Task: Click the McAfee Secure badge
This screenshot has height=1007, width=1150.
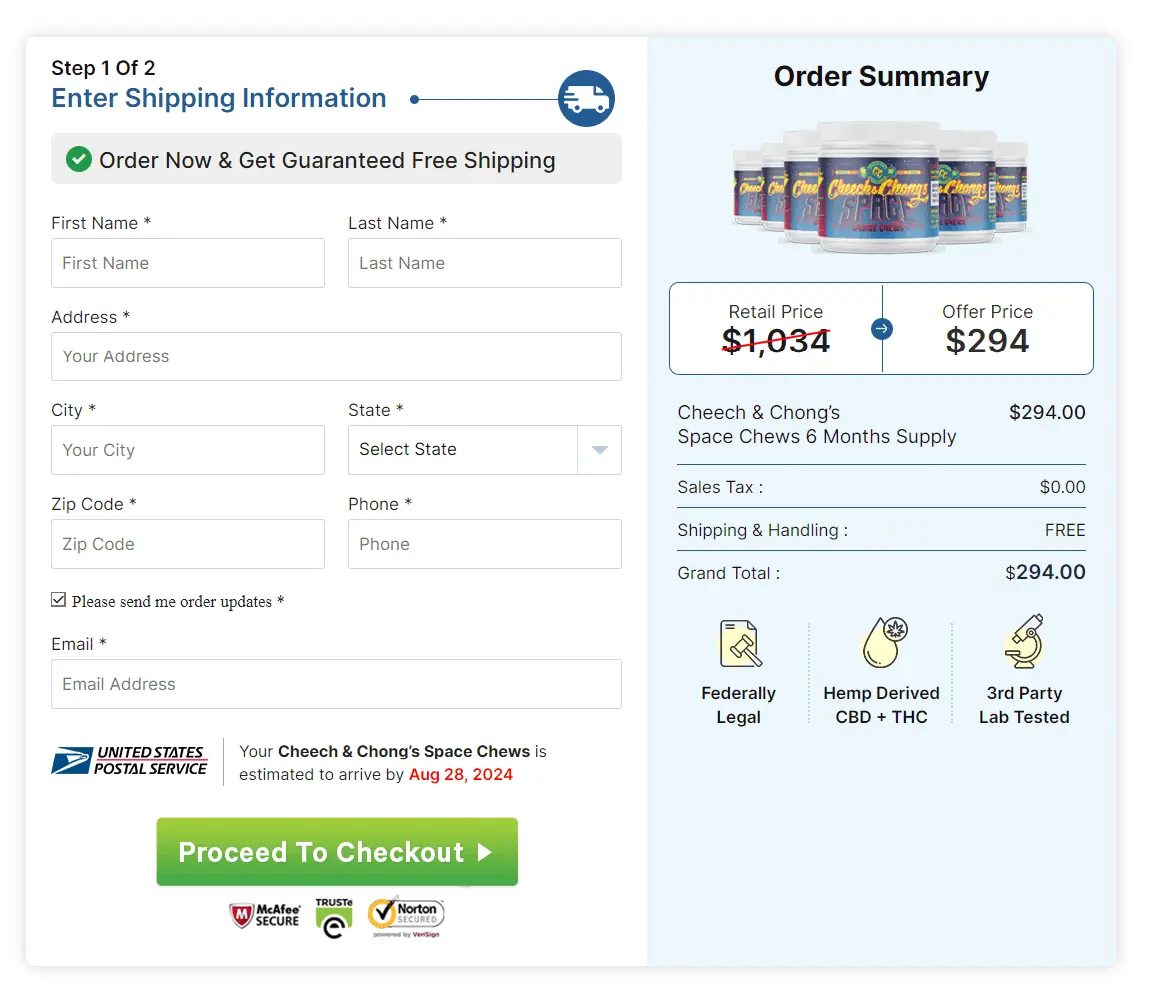Action: 265,915
